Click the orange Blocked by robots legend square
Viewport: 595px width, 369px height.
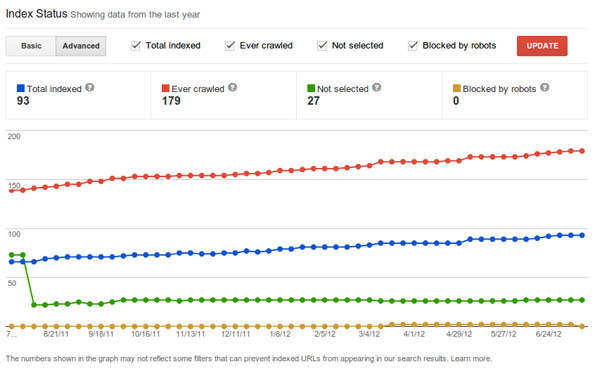(456, 88)
